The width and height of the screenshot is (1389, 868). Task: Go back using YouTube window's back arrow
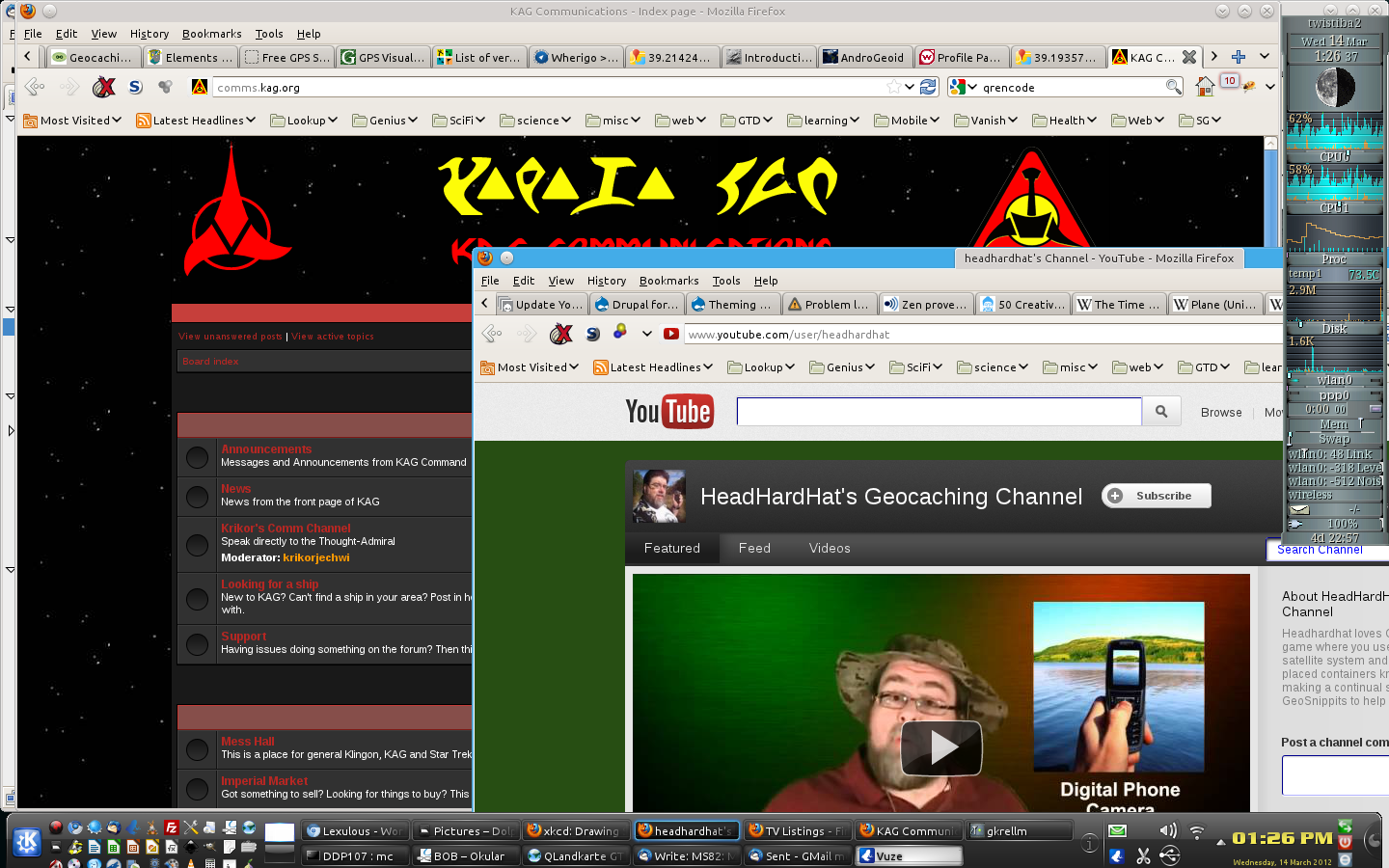[492, 334]
